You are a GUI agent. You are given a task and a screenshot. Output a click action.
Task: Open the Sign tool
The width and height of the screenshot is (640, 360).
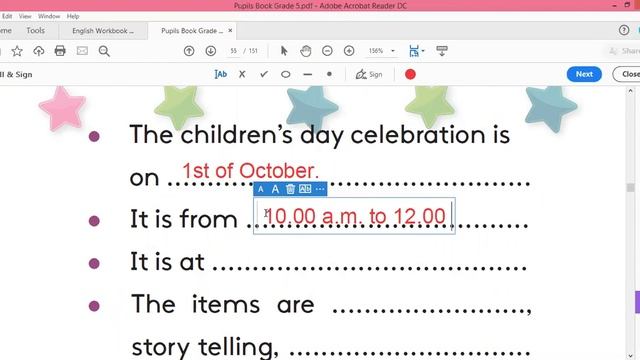pyautogui.click(x=369, y=74)
